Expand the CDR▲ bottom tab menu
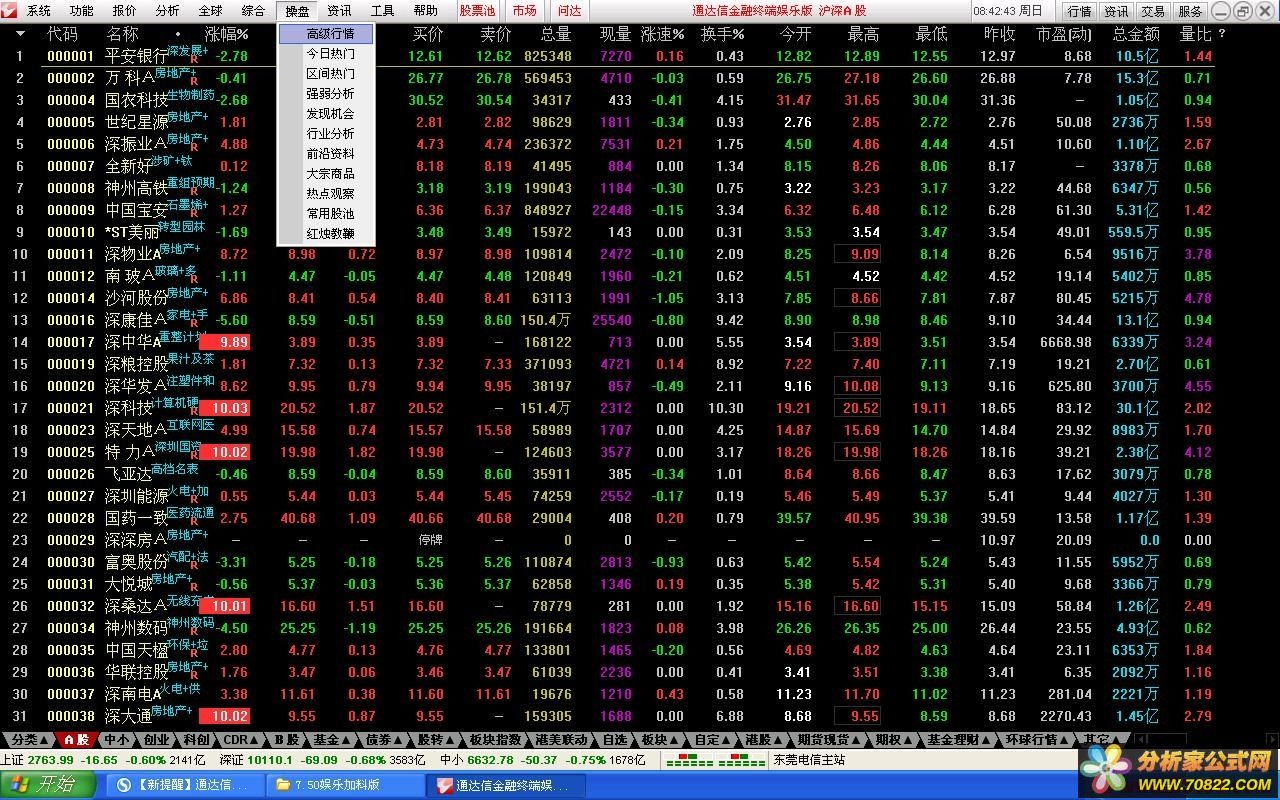1280x800 pixels. pyautogui.click(x=242, y=740)
